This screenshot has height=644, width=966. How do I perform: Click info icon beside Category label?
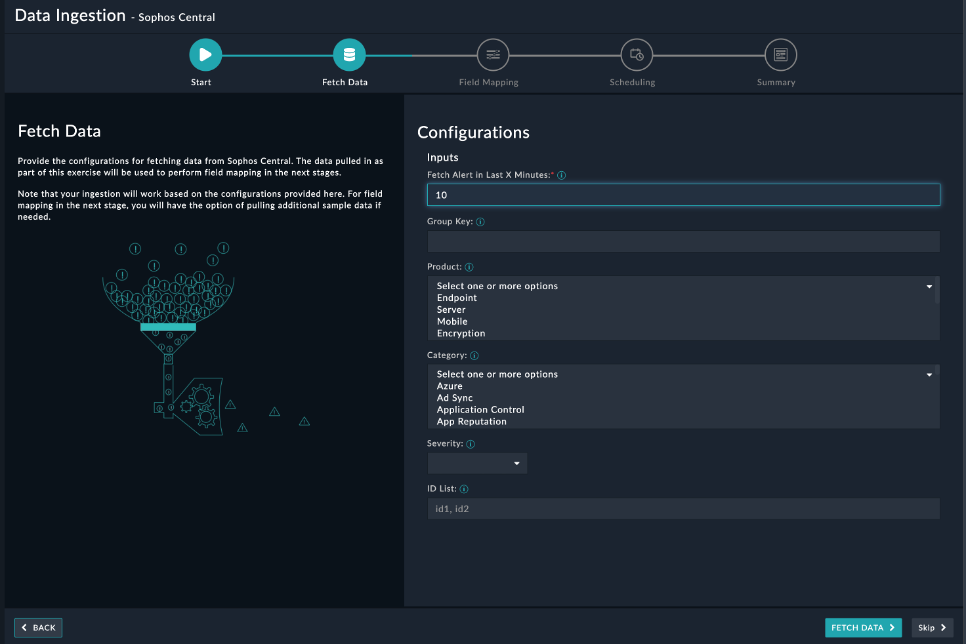coord(474,355)
